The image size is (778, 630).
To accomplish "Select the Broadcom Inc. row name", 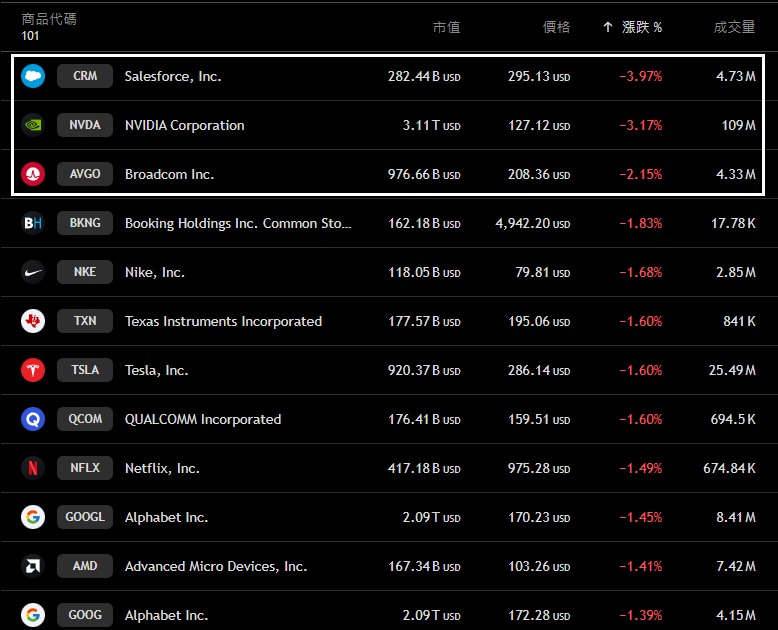I will (169, 174).
